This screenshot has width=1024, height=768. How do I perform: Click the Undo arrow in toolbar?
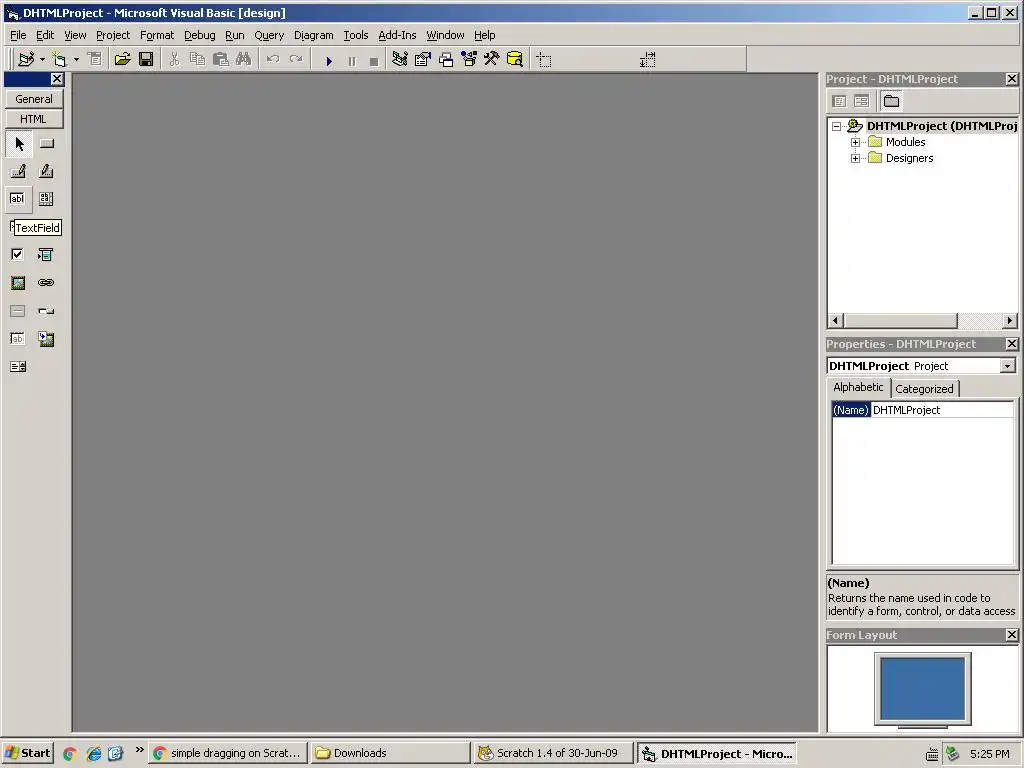click(273, 59)
